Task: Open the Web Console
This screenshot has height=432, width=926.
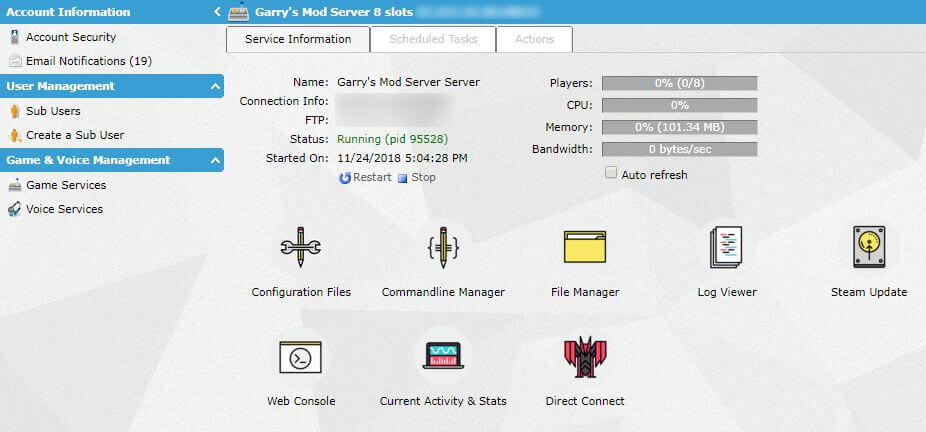Action: tap(300, 356)
